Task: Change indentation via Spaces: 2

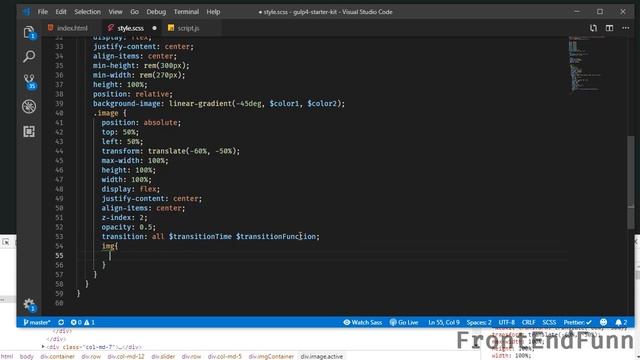Action: coord(479,322)
